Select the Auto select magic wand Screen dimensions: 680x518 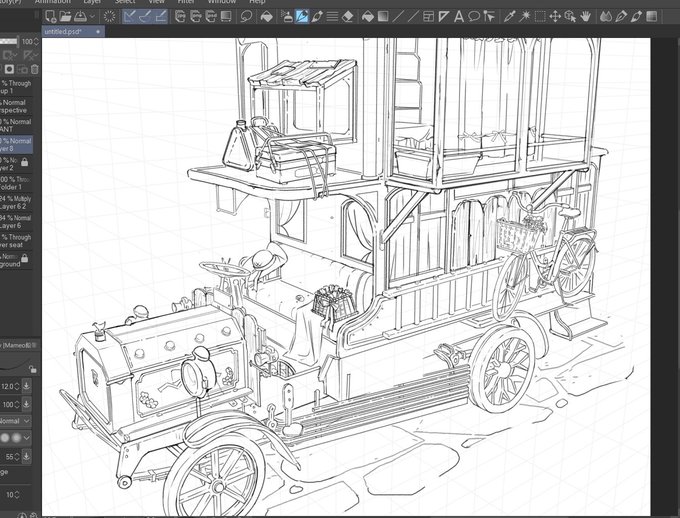525,16
